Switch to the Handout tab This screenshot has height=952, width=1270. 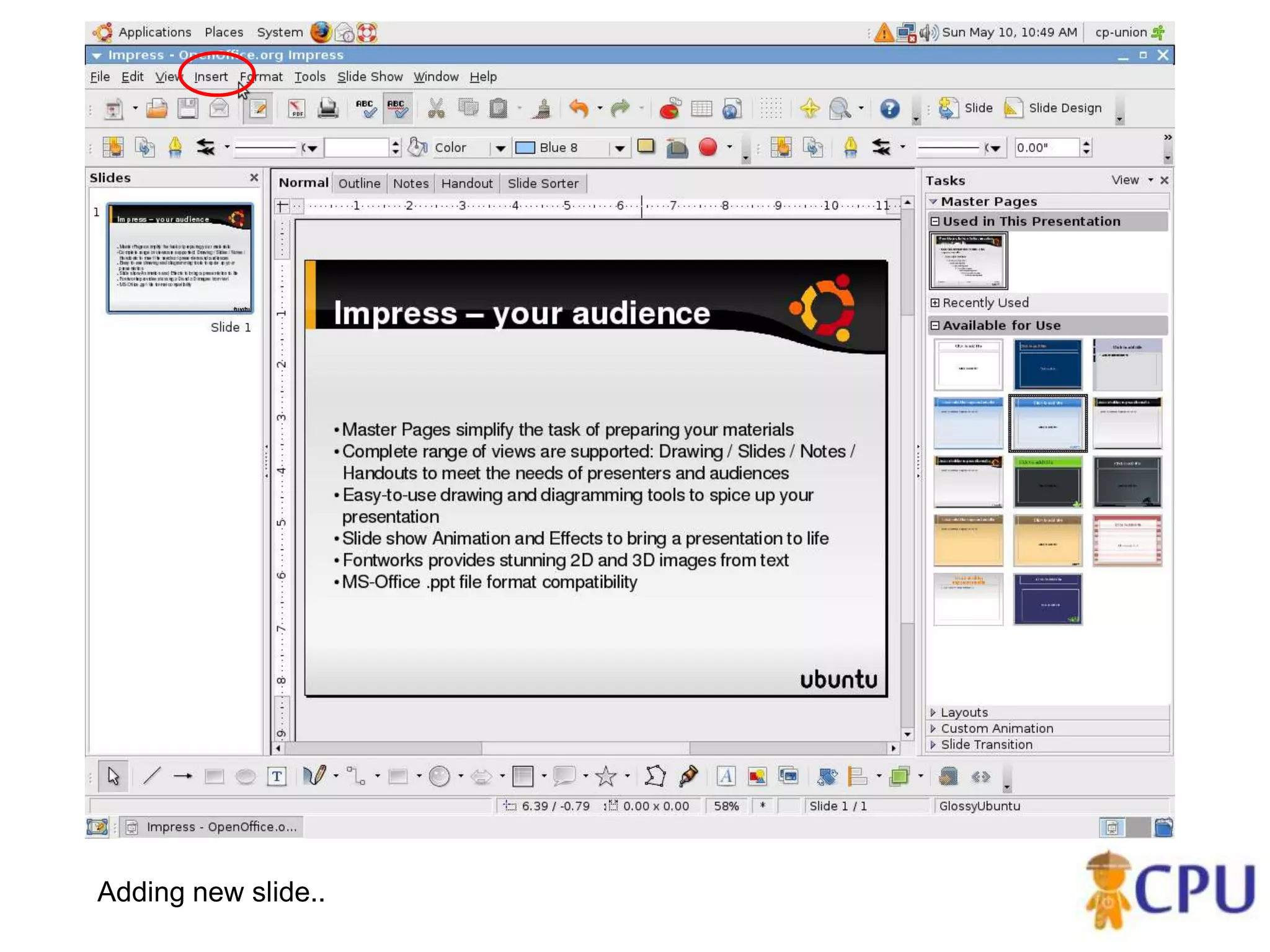467,183
